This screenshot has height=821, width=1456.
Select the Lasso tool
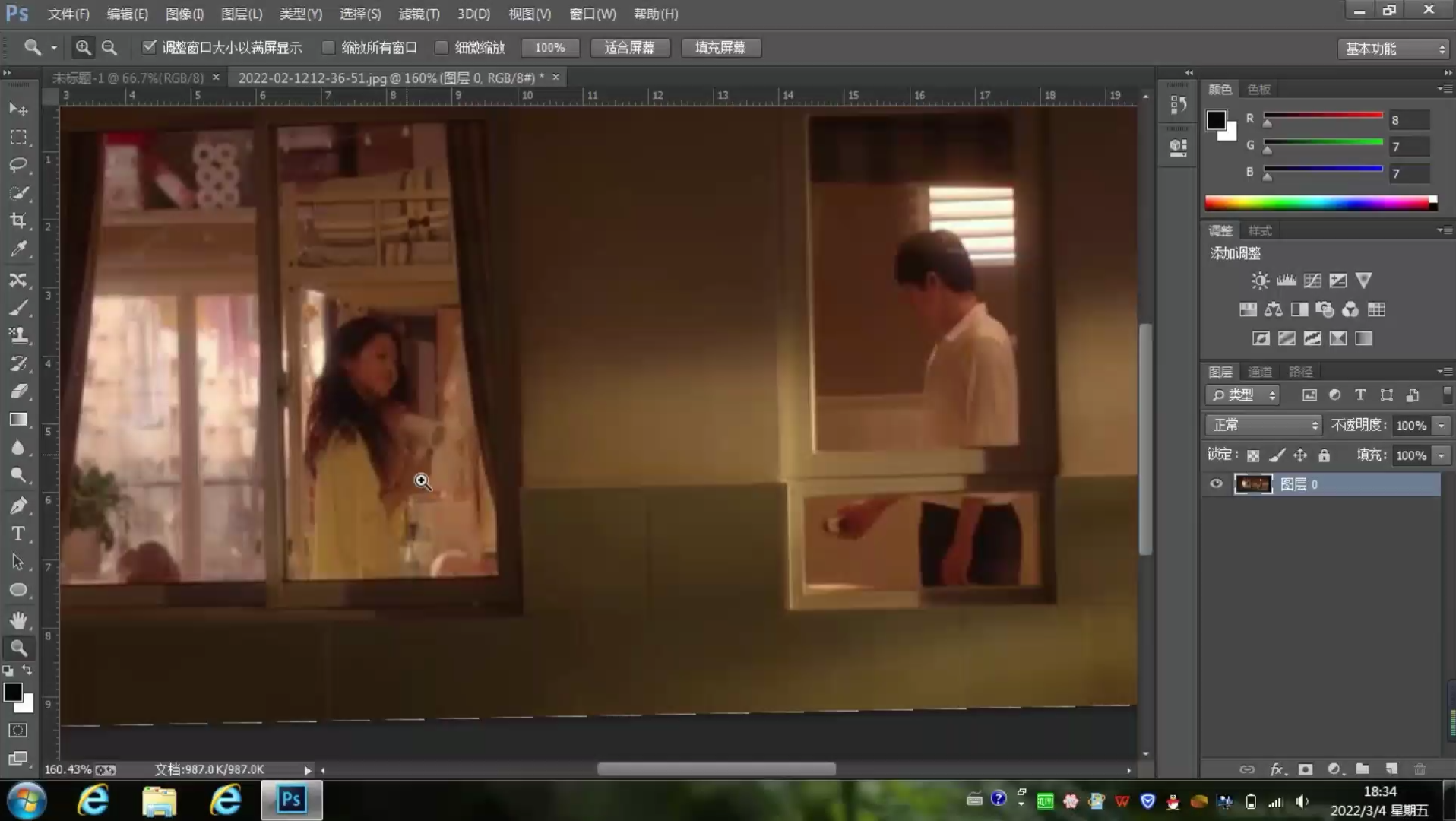point(18,165)
